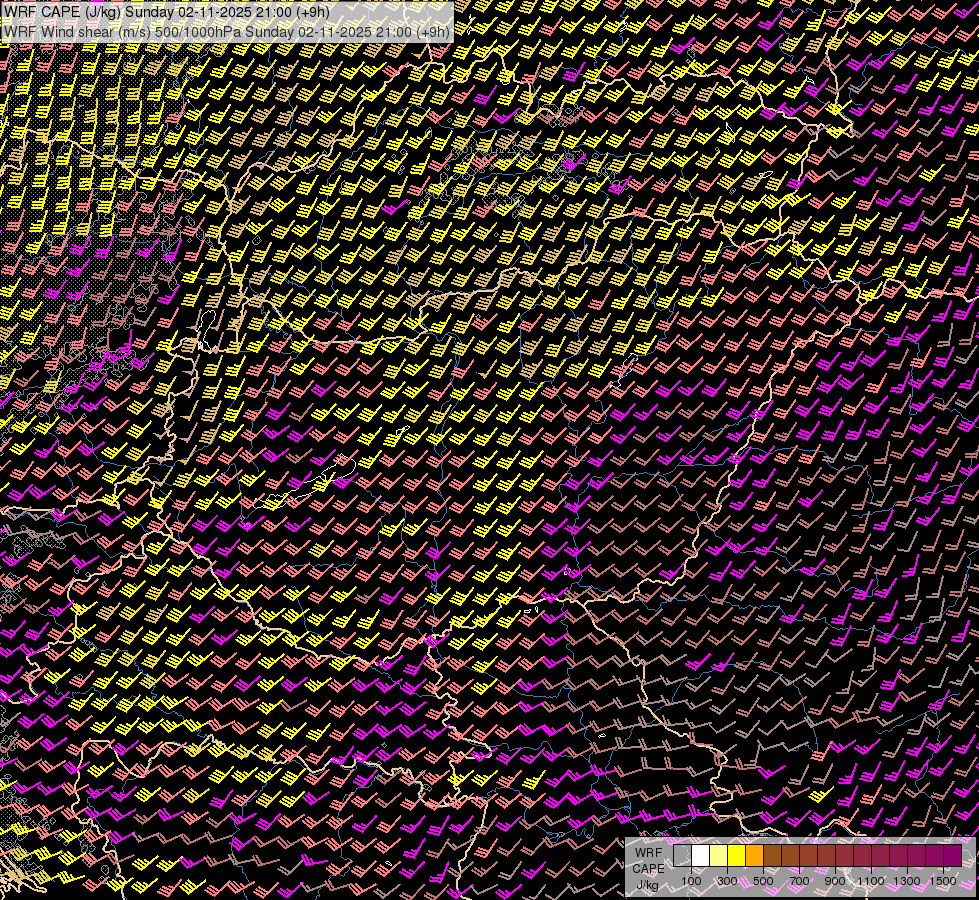Click the J/kg unit label in the legend
Viewport: 979px width, 900px height.
pos(648,885)
